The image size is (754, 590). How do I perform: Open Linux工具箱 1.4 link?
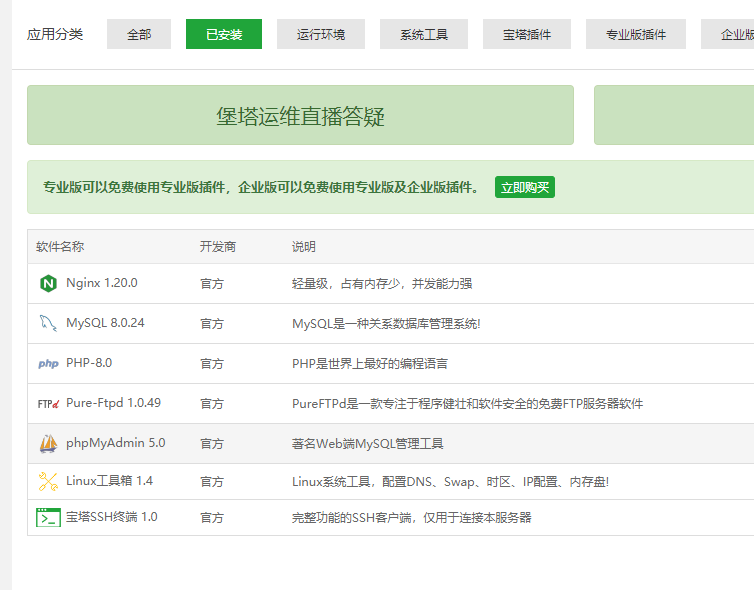[109, 481]
